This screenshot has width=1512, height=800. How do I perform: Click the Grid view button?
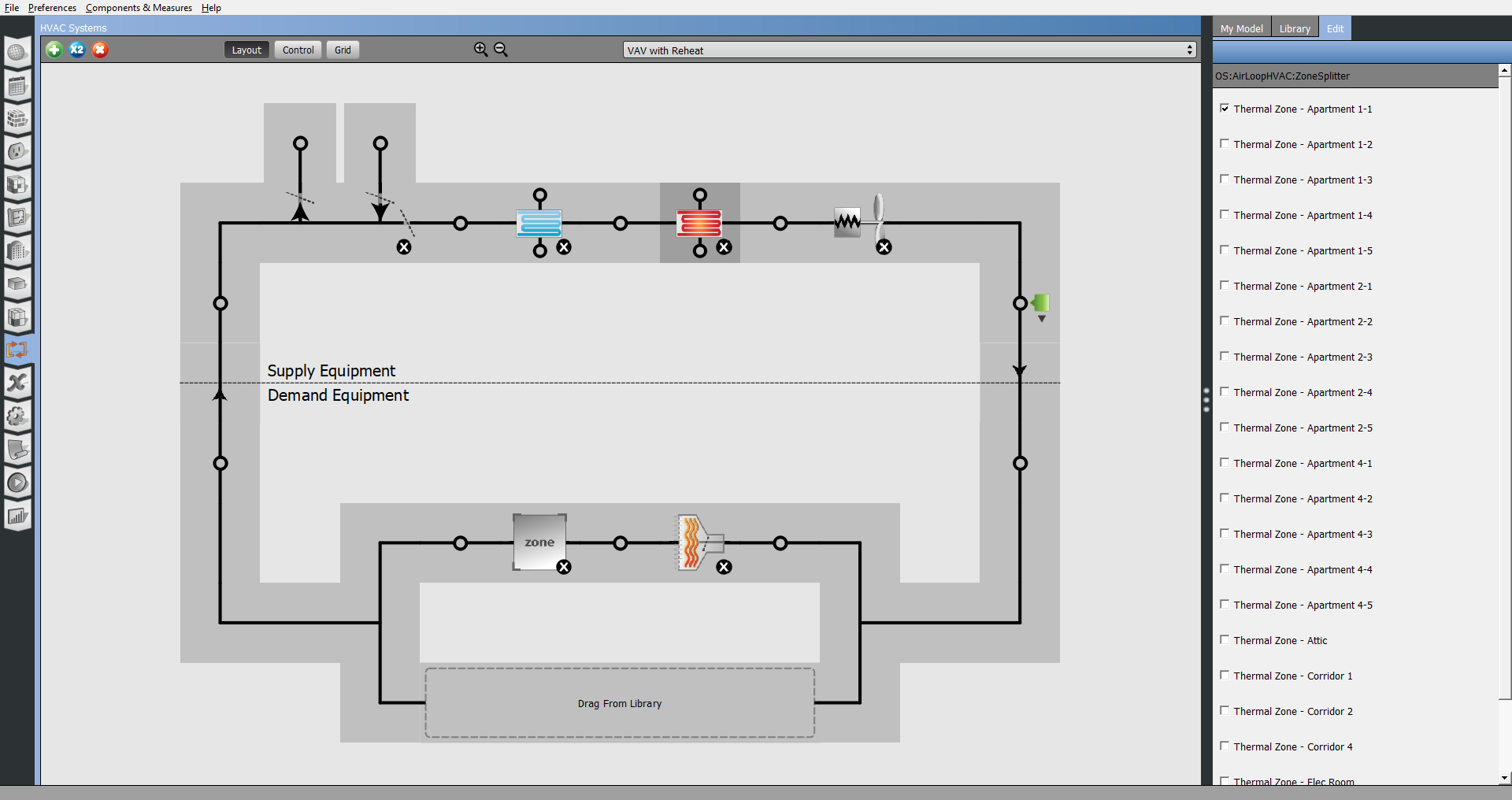point(343,50)
